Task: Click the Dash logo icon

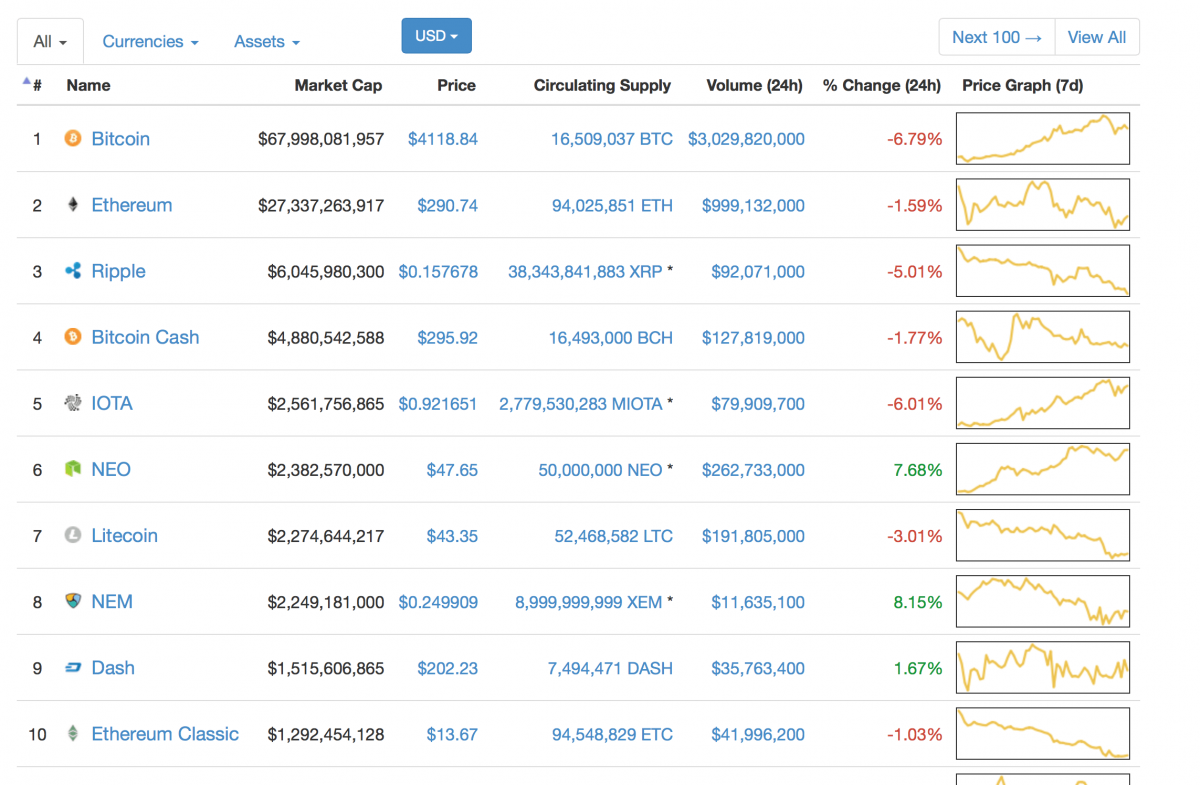Action: pyautogui.click(x=72, y=667)
